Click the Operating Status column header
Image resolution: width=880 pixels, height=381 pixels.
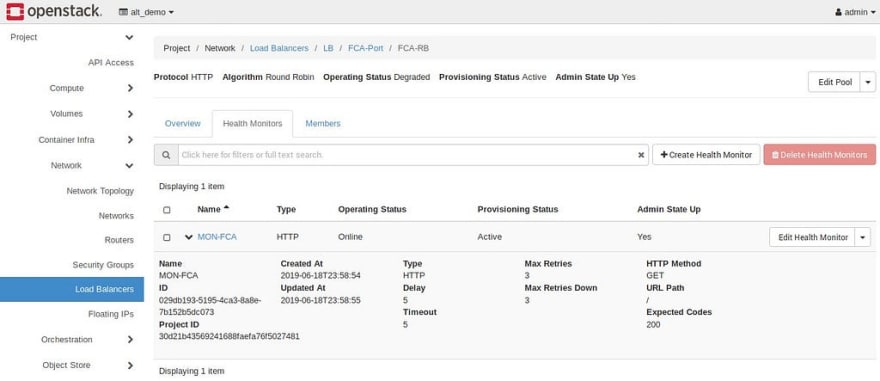pyautogui.click(x=372, y=209)
